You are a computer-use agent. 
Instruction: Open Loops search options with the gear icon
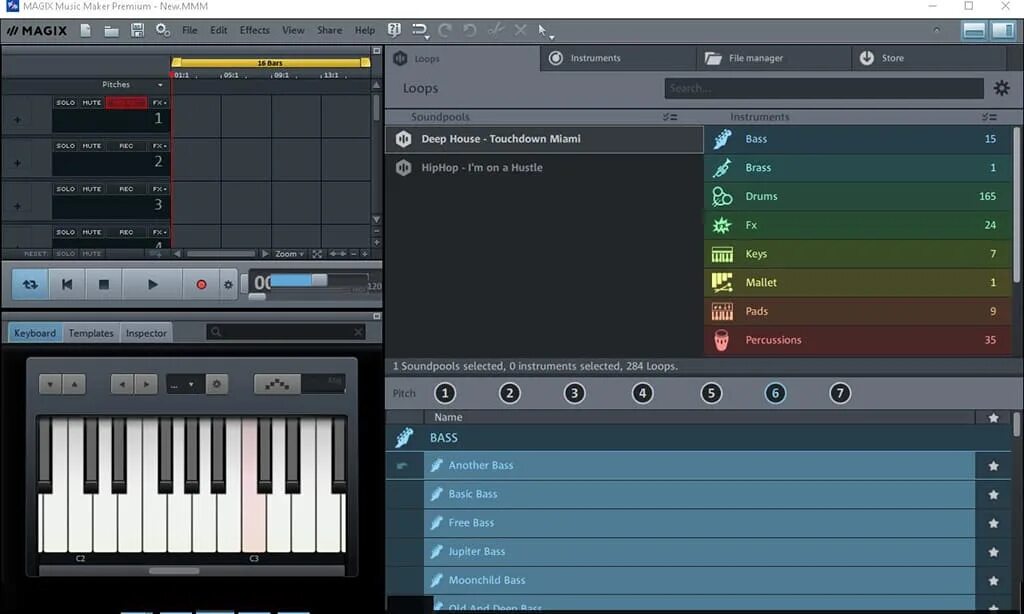pos(1001,88)
